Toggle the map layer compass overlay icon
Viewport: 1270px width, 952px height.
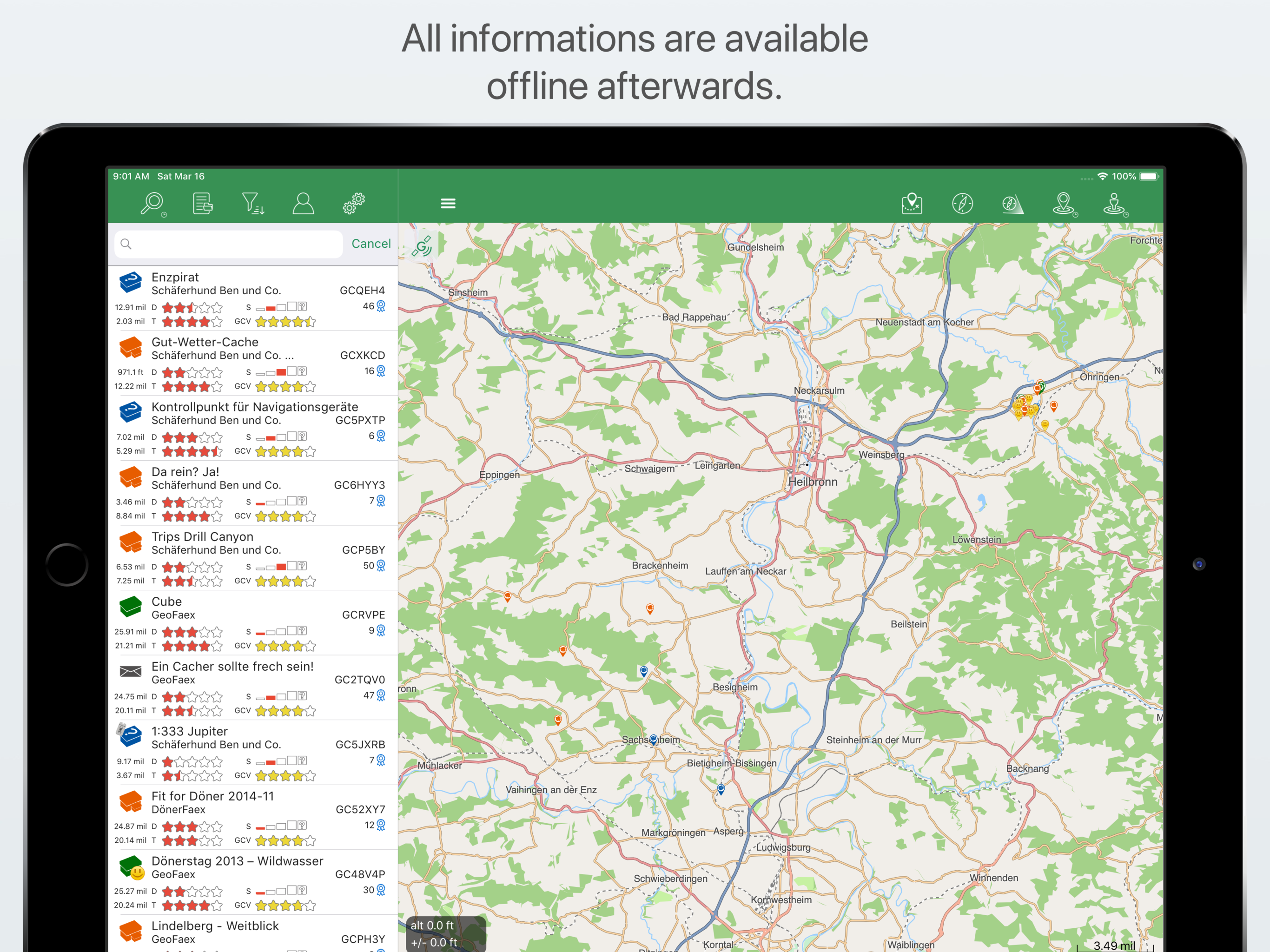pyautogui.click(x=1012, y=203)
